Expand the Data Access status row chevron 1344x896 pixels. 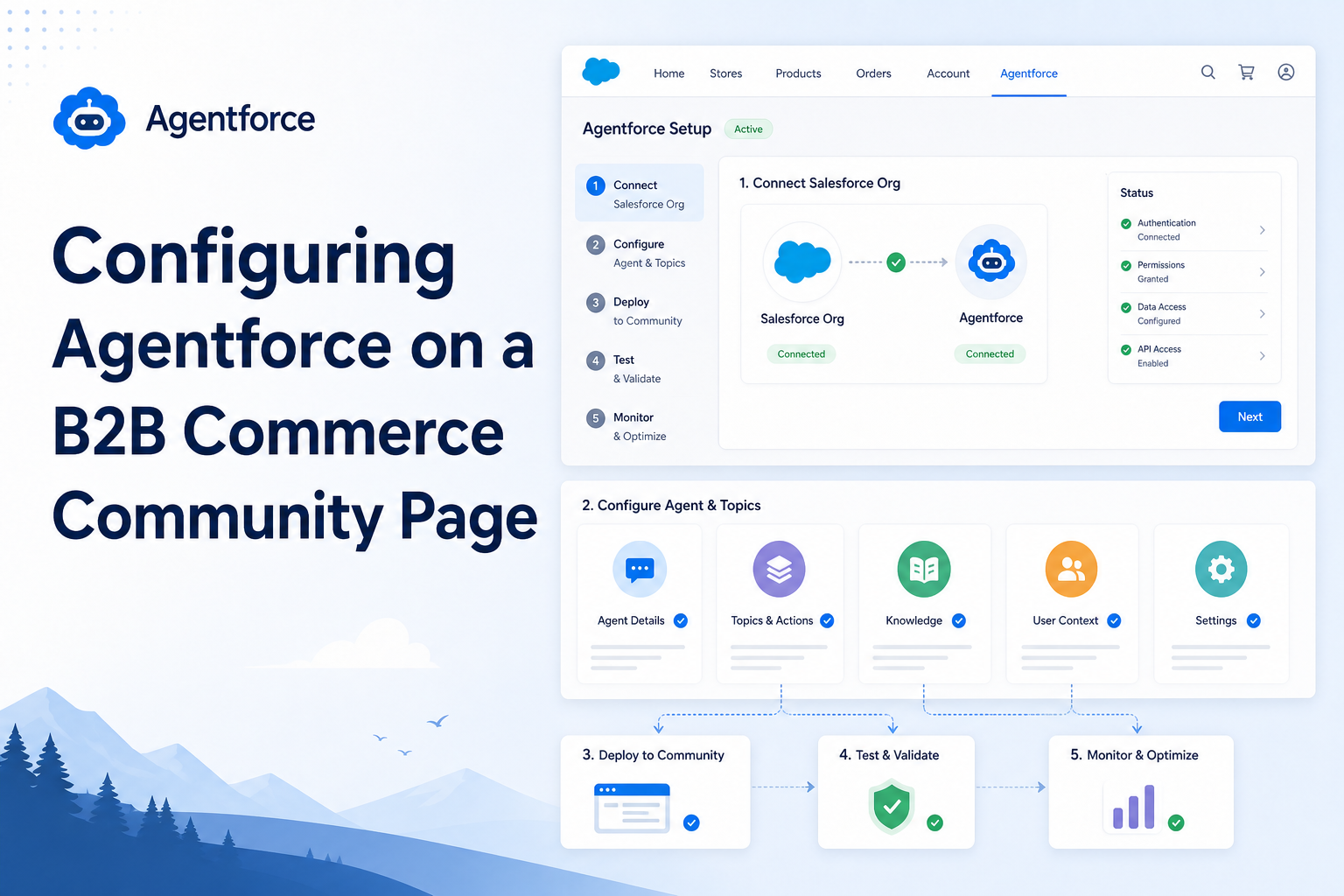pyautogui.click(x=1262, y=314)
